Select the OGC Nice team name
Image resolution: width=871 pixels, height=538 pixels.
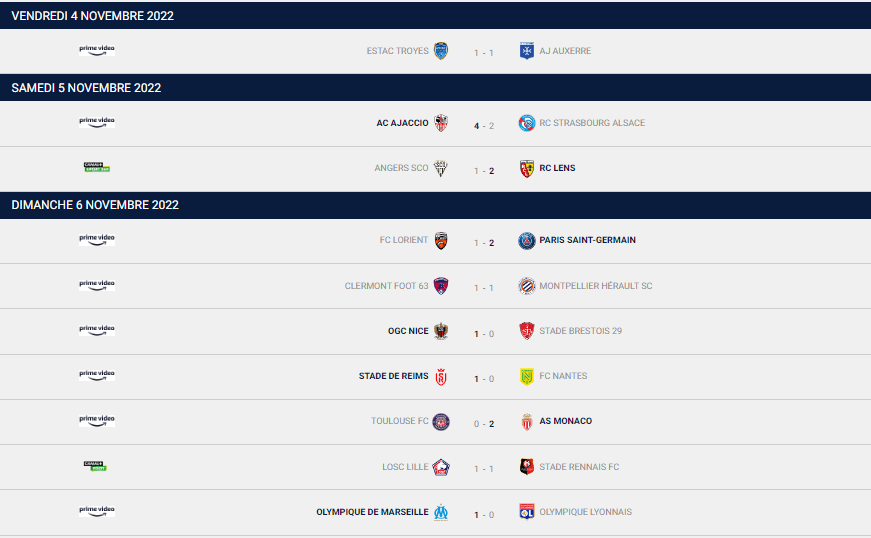[x=408, y=331]
